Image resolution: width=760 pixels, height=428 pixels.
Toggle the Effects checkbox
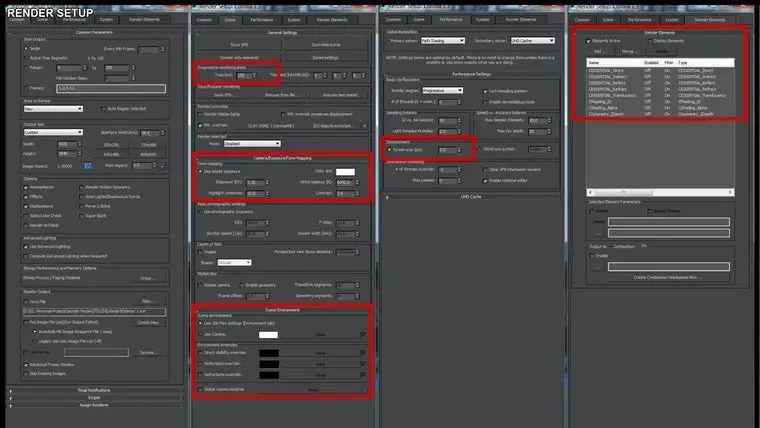(x=26, y=196)
